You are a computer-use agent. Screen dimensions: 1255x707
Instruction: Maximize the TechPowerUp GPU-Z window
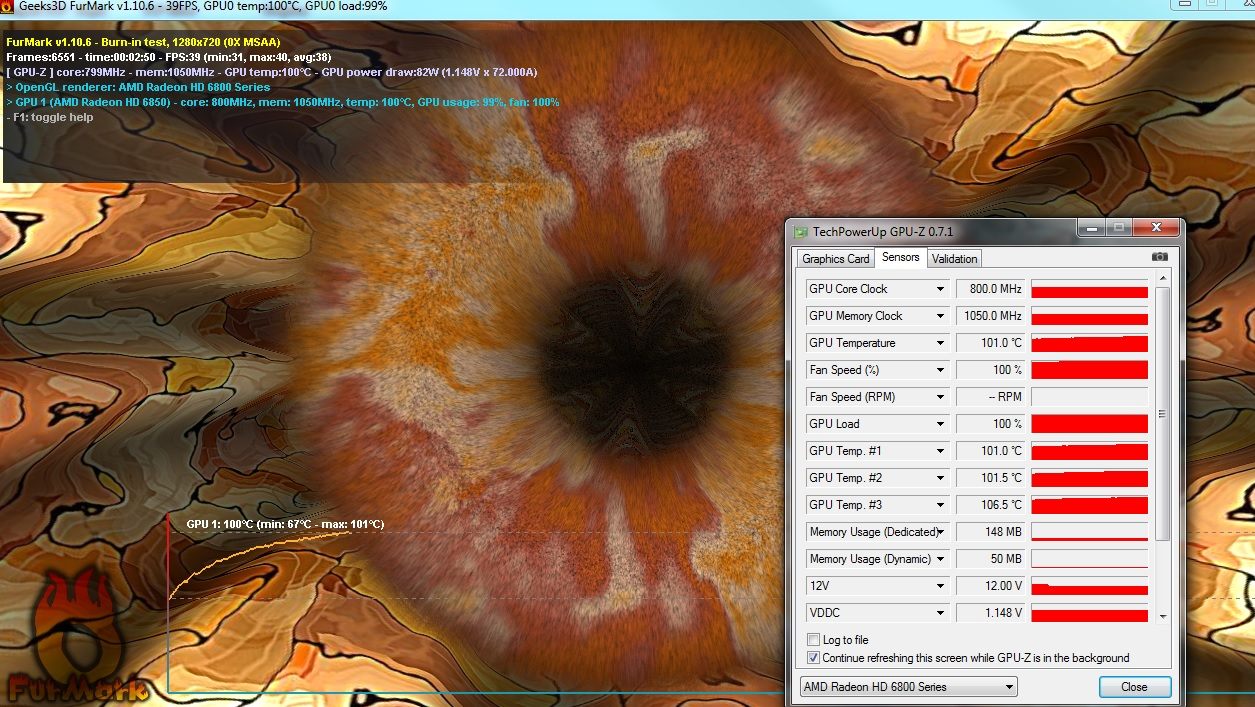click(x=1118, y=228)
